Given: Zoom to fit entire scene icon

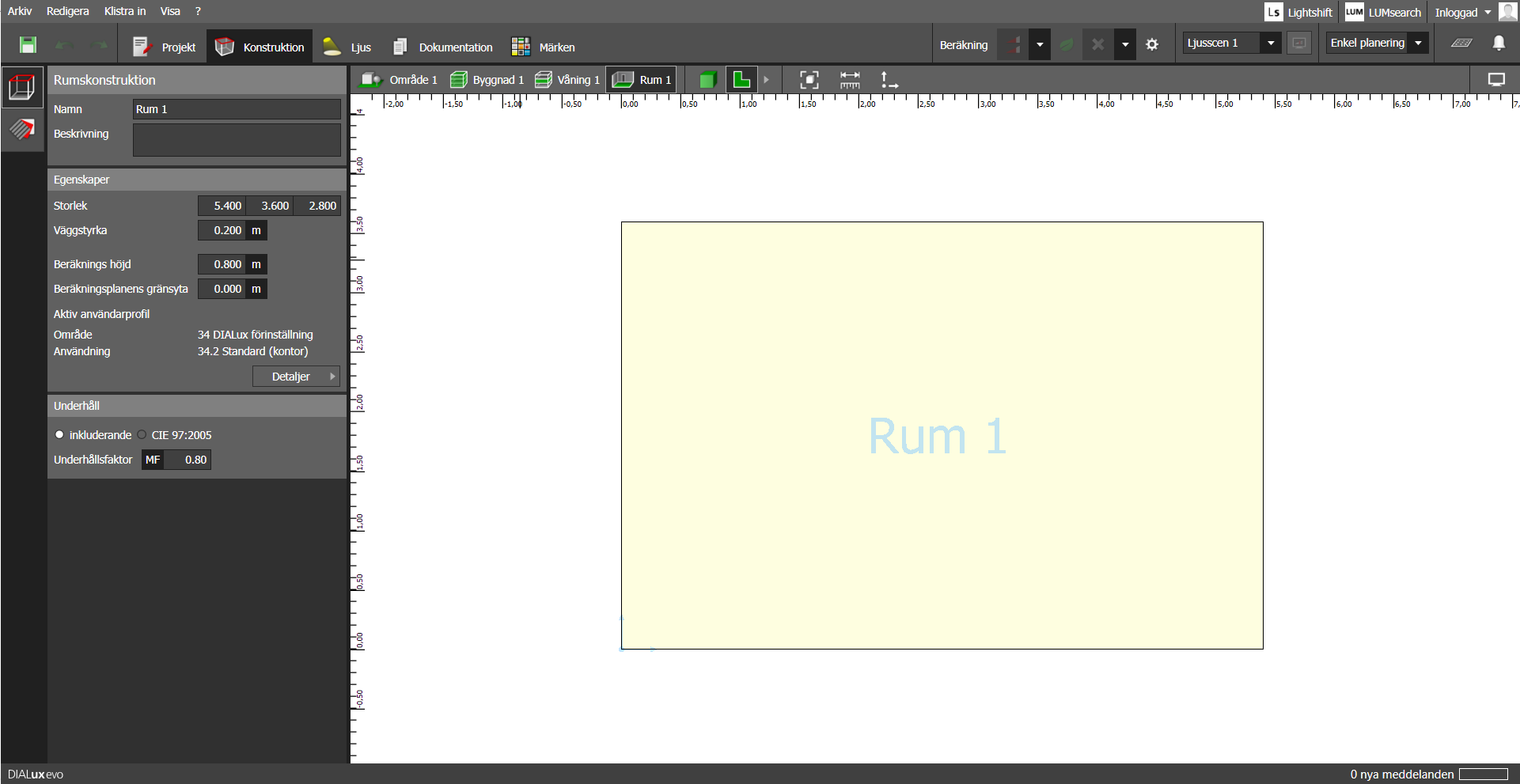Looking at the screenshot, I should click(809, 79).
